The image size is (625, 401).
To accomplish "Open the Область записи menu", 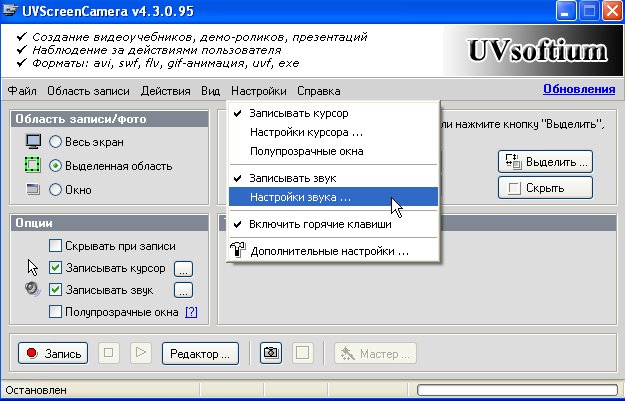I will [x=88, y=91].
